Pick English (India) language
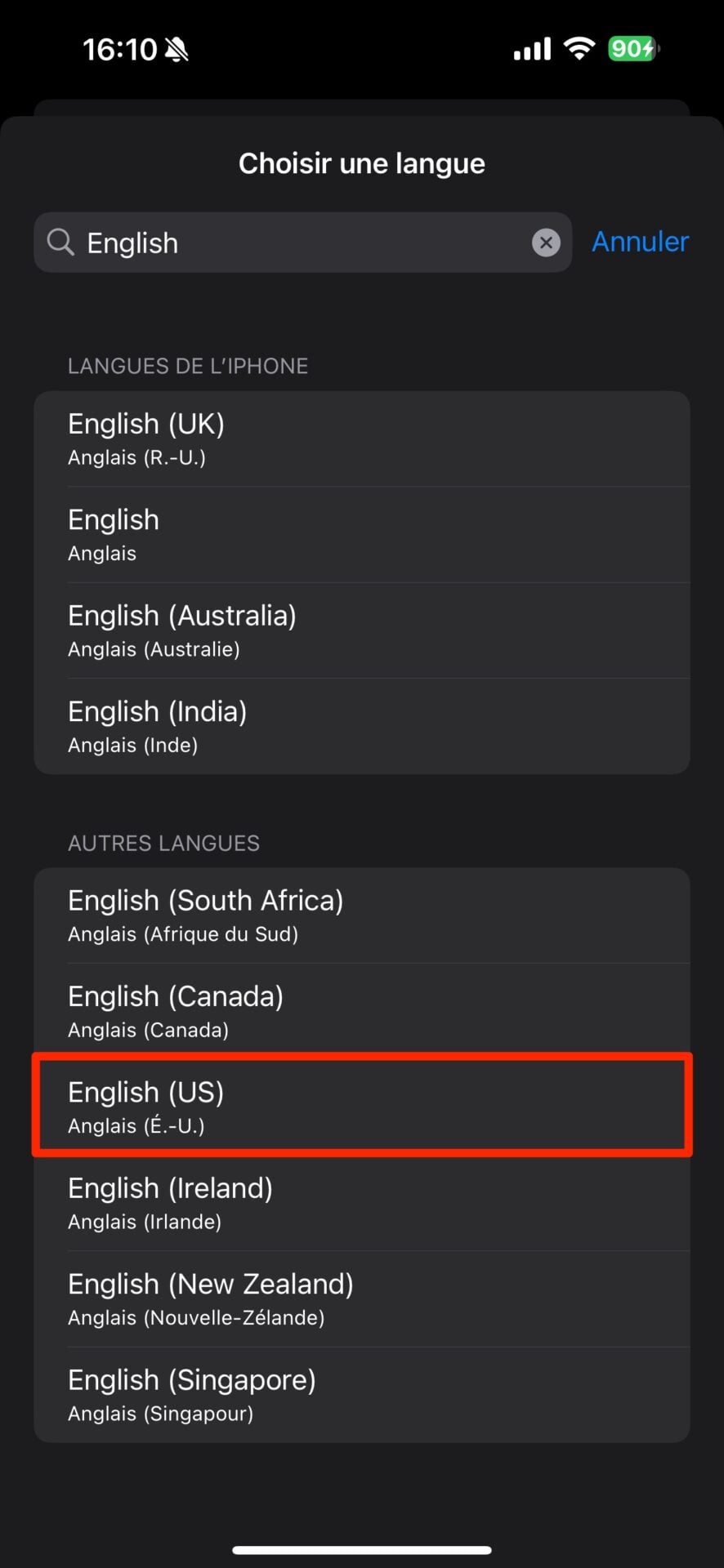The image size is (724, 1568). pyautogui.click(x=362, y=726)
